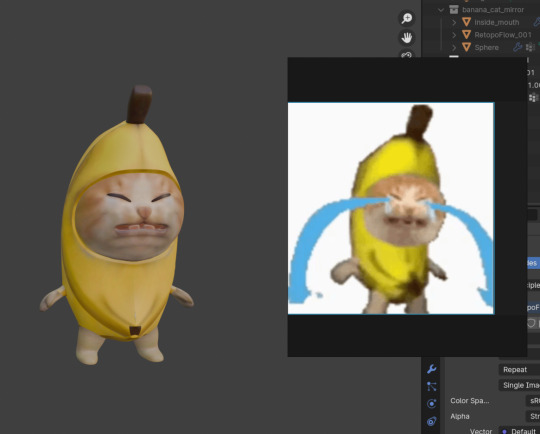Screen dimensions: 540x434
Task: Click the Sphere mesh triangle icon
Action: tap(466, 47)
